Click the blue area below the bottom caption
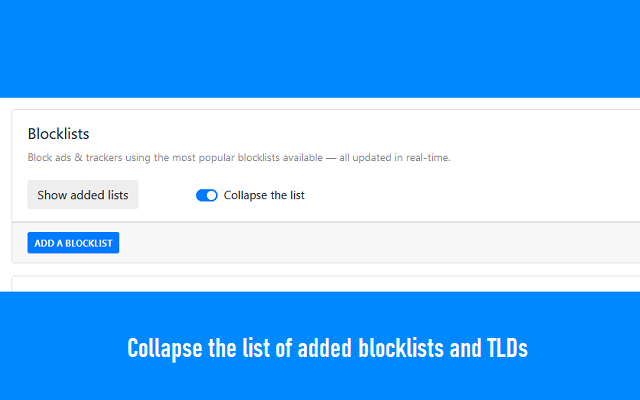 pos(320,385)
